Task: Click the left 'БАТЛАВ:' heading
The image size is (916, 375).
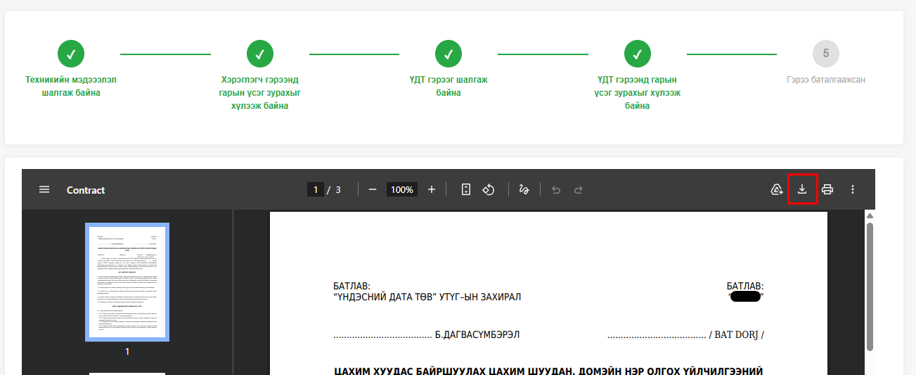Action: click(x=352, y=286)
